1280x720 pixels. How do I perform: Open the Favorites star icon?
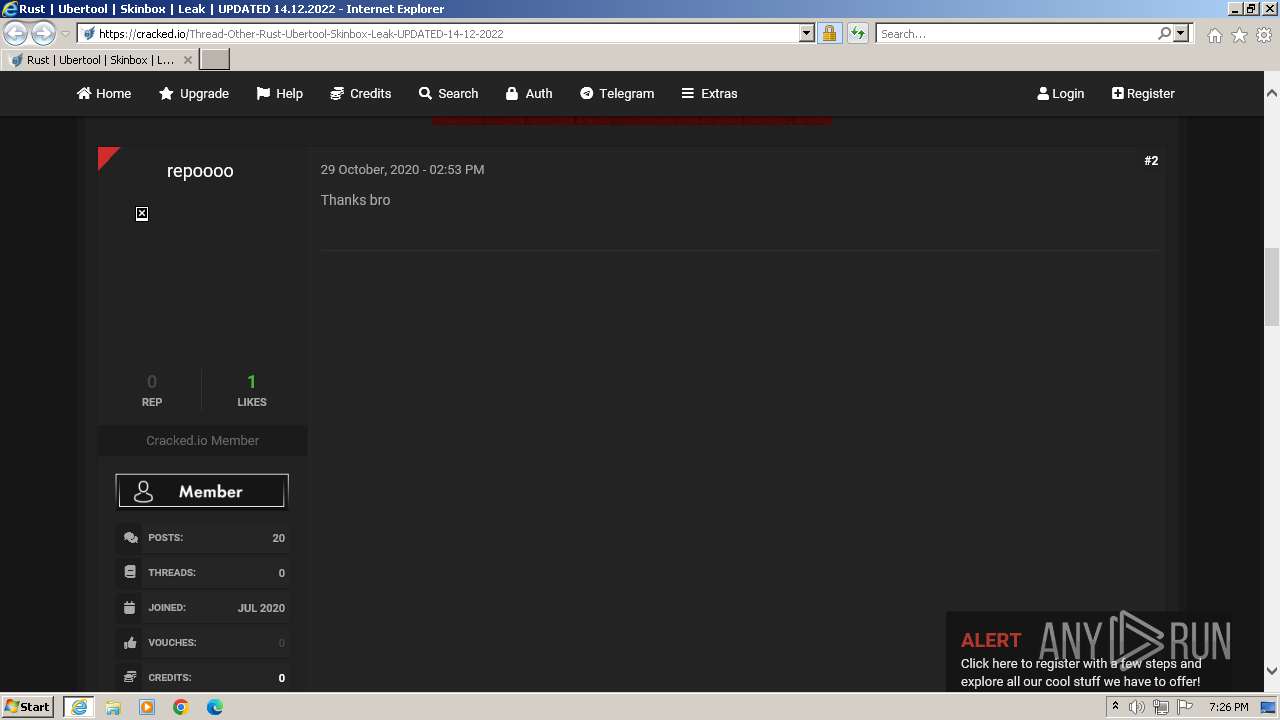point(1239,34)
